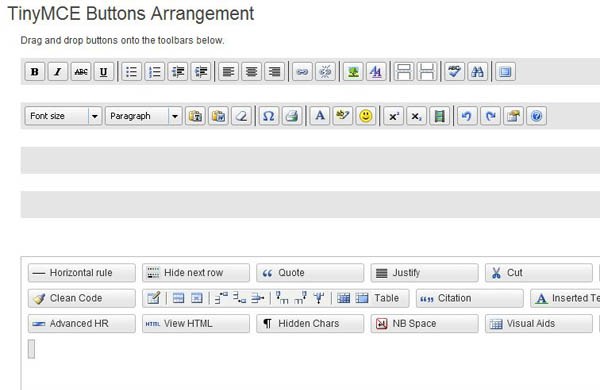Click the Justify button
The image size is (600, 390).
pyautogui.click(x=424, y=273)
